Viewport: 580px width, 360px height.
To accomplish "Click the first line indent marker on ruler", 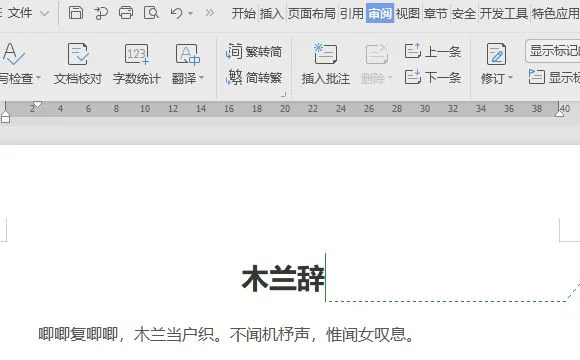I will pyautogui.click(x=37, y=104).
